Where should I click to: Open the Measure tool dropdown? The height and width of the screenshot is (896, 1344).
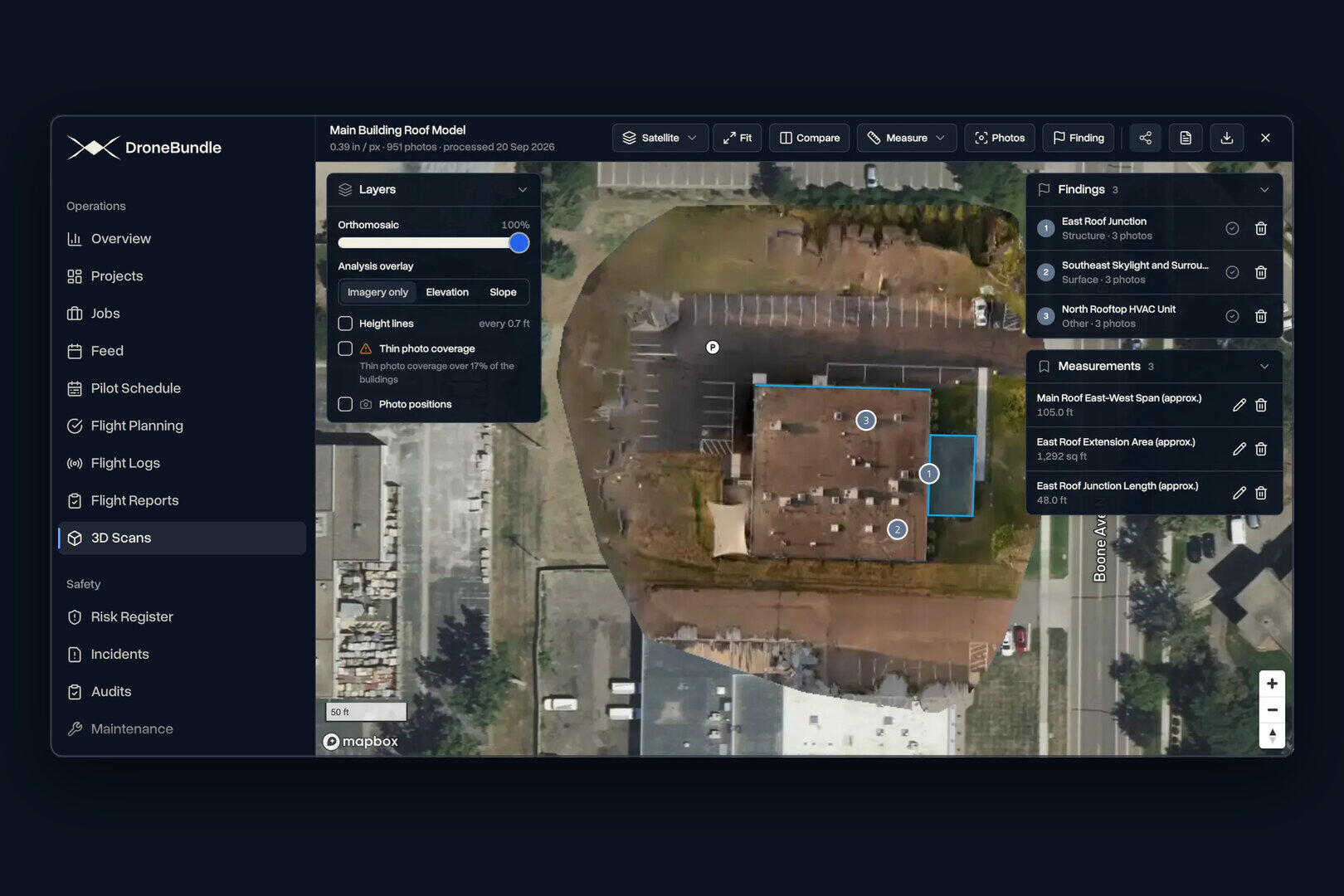click(x=907, y=138)
